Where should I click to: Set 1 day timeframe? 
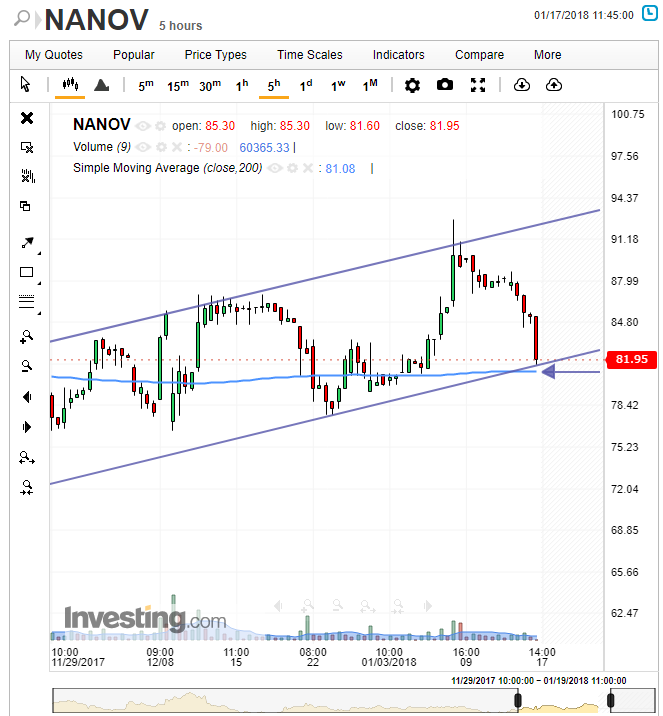coord(306,85)
